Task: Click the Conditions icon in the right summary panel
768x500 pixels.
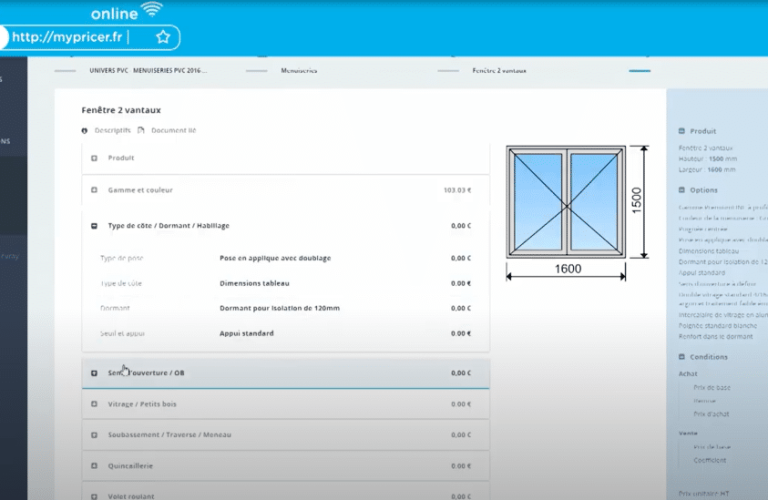Action: pyautogui.click(x=681, y=356)
